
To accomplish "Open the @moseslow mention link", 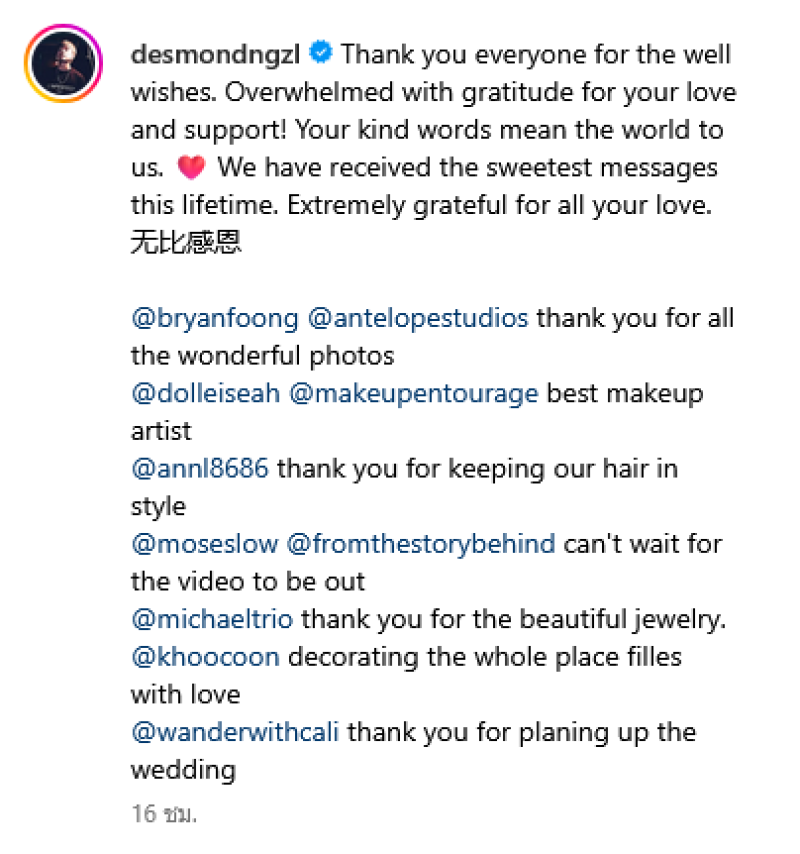I will pos(205,544).
